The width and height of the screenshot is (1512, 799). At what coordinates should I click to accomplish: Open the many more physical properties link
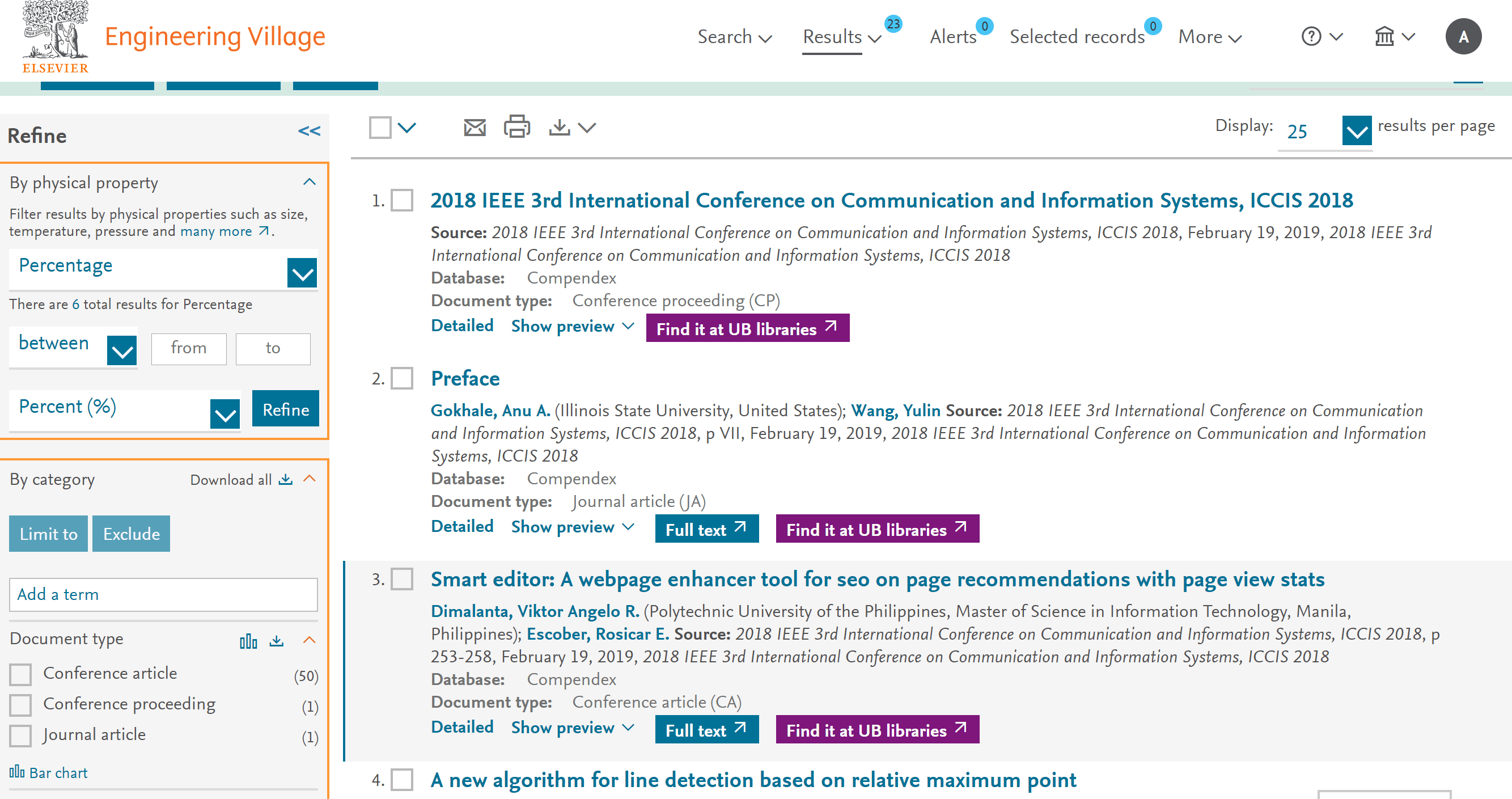[224, 231]
